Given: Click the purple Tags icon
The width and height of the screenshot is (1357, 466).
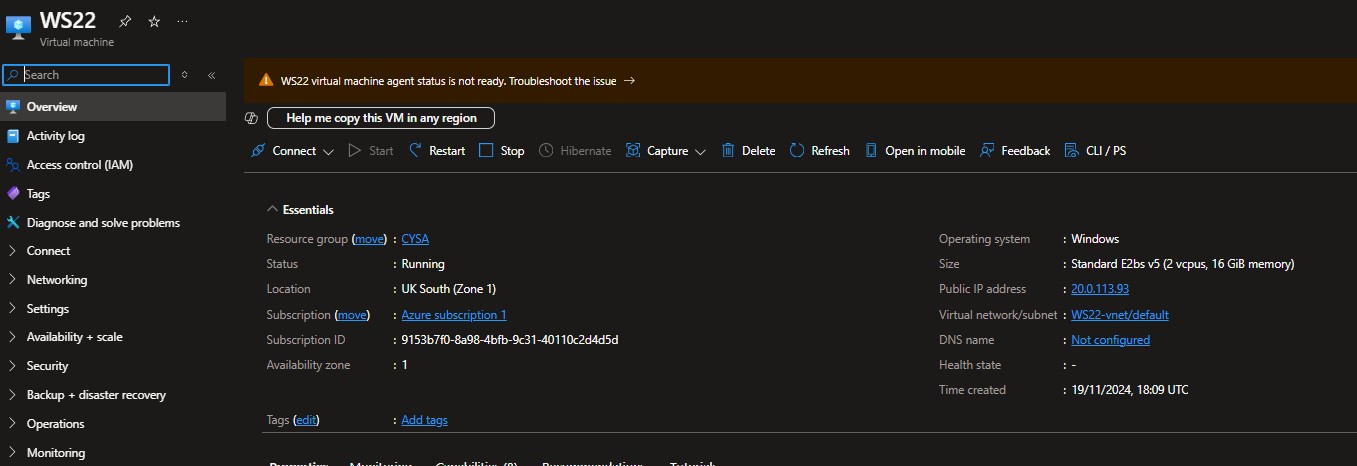Looking at the screenshot, I should [x=13, y=194].
